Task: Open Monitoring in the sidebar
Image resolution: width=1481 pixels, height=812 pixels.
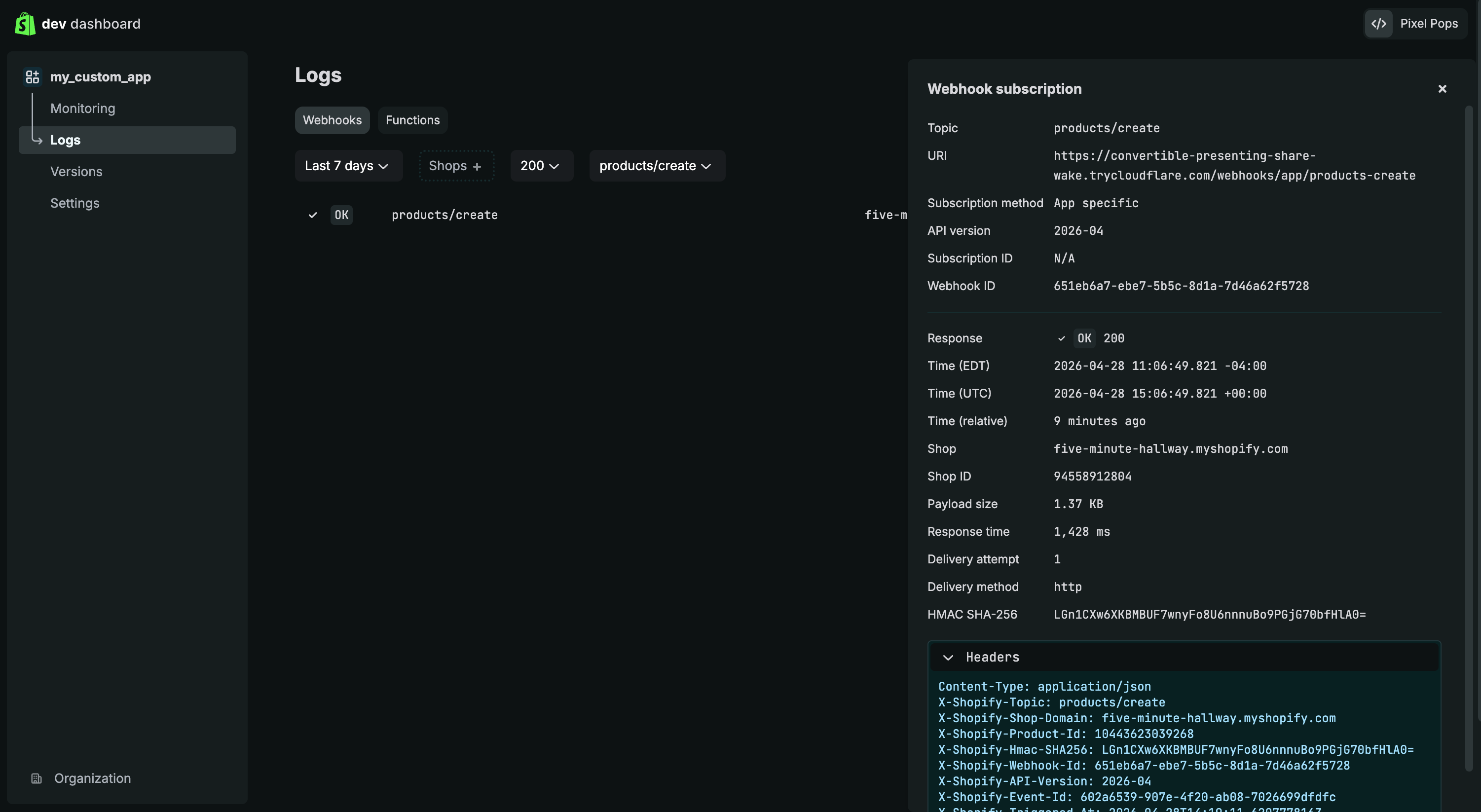Action: 83,108
